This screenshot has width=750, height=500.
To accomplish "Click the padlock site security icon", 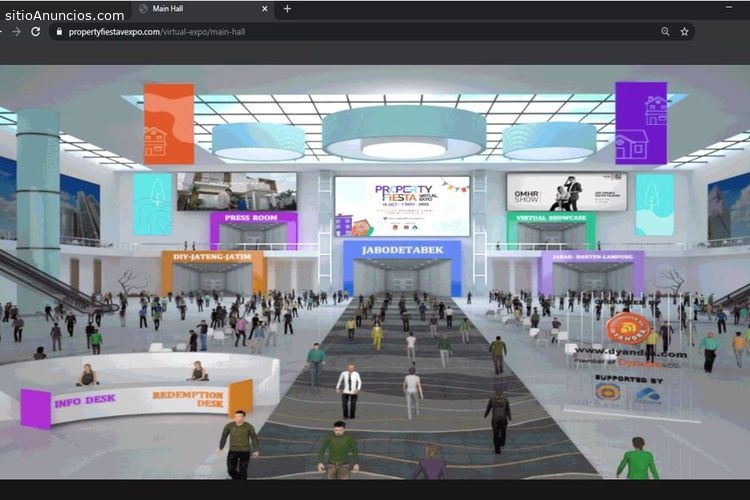I will pos(59,32).
